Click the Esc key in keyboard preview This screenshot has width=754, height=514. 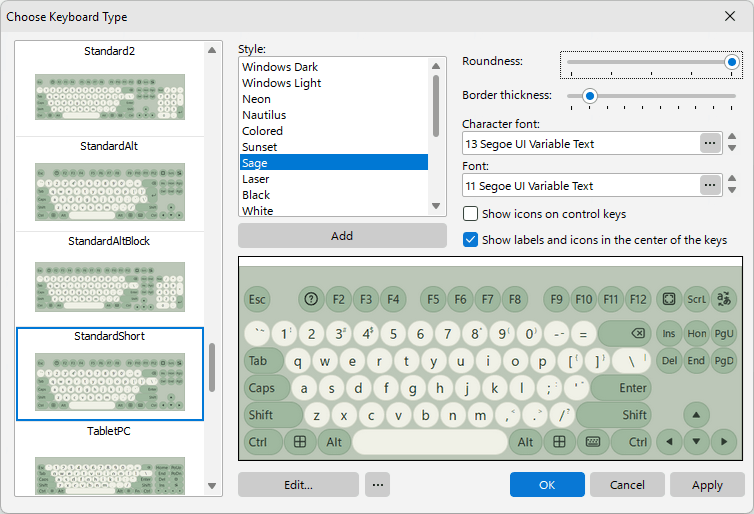pos(257,299)
